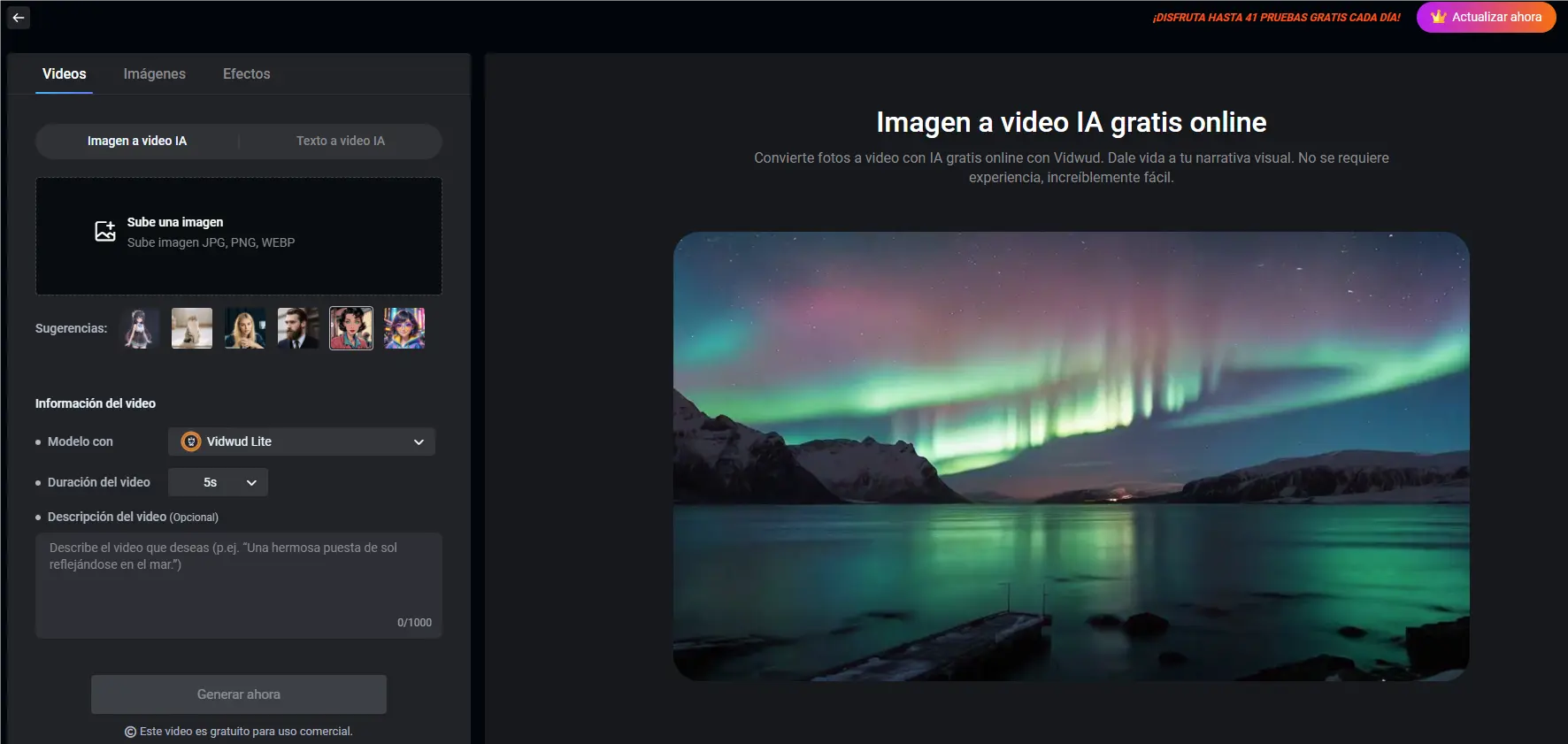The width and height of the screenshot is (1568, 744).
Task: Click the upload image icon
Action: point(105,232)
